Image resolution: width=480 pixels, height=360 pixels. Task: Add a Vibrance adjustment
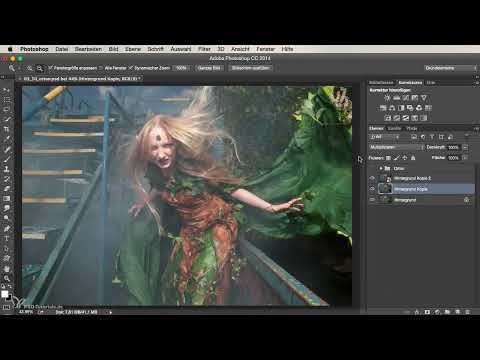(424, 98)
